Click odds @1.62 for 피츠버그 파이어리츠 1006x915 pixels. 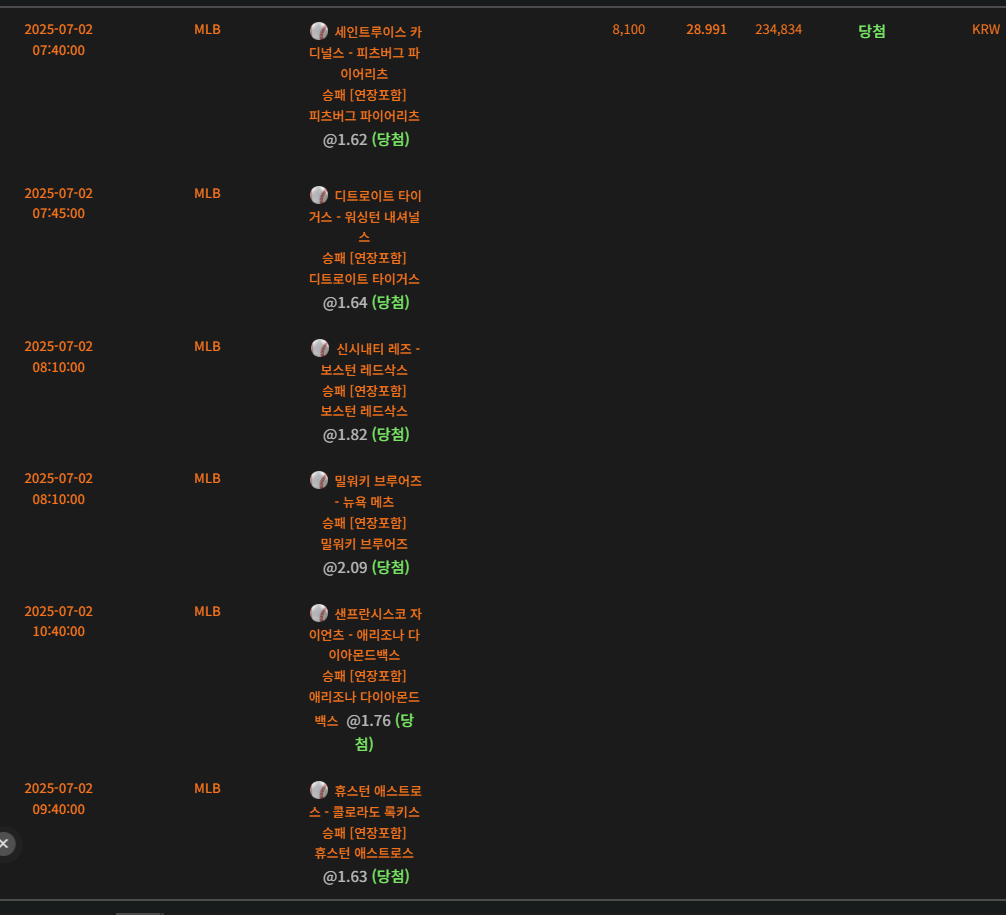coord(345,140)
